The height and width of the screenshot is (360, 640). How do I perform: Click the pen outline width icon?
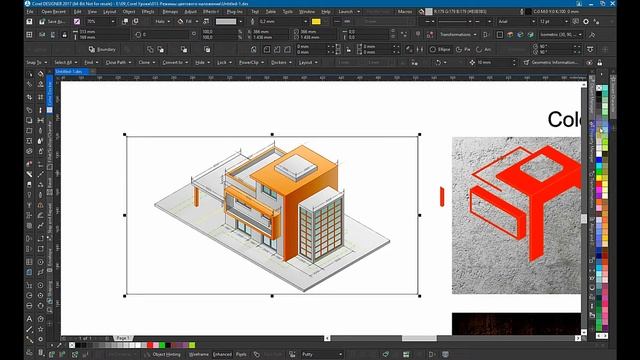click(x=252, y=21)
